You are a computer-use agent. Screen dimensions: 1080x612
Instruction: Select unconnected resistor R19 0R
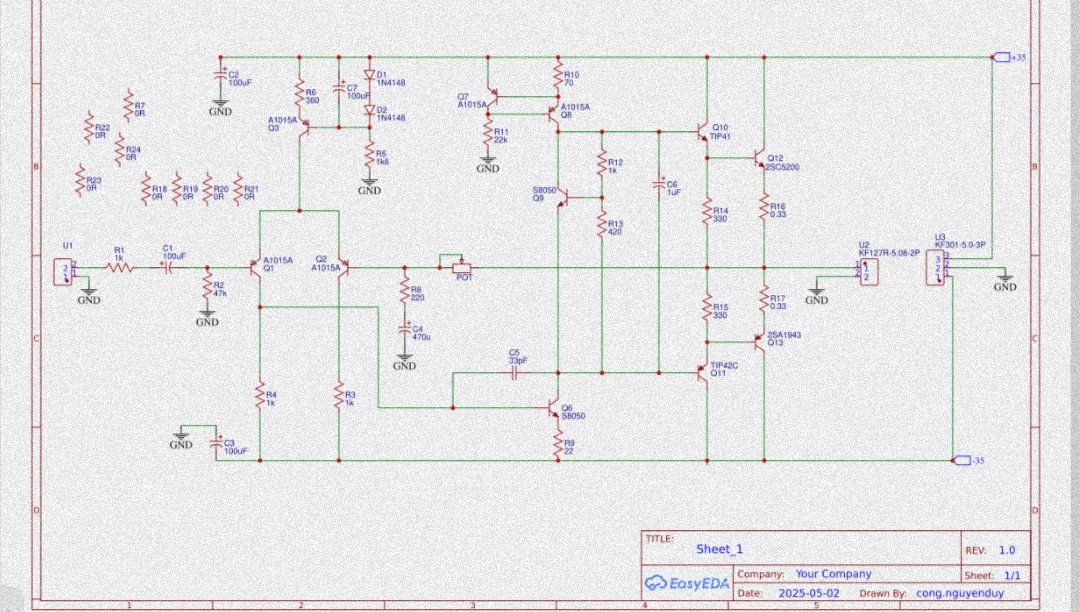coord(177,189)
